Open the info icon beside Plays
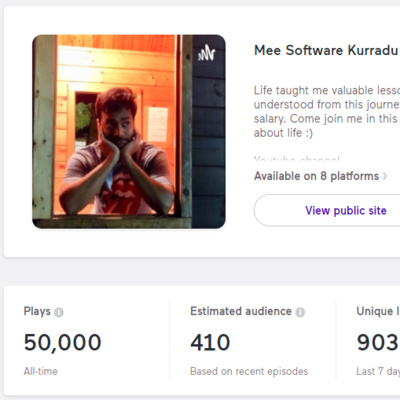This screenshot has height=400, width=400. [x=59, y=312]
